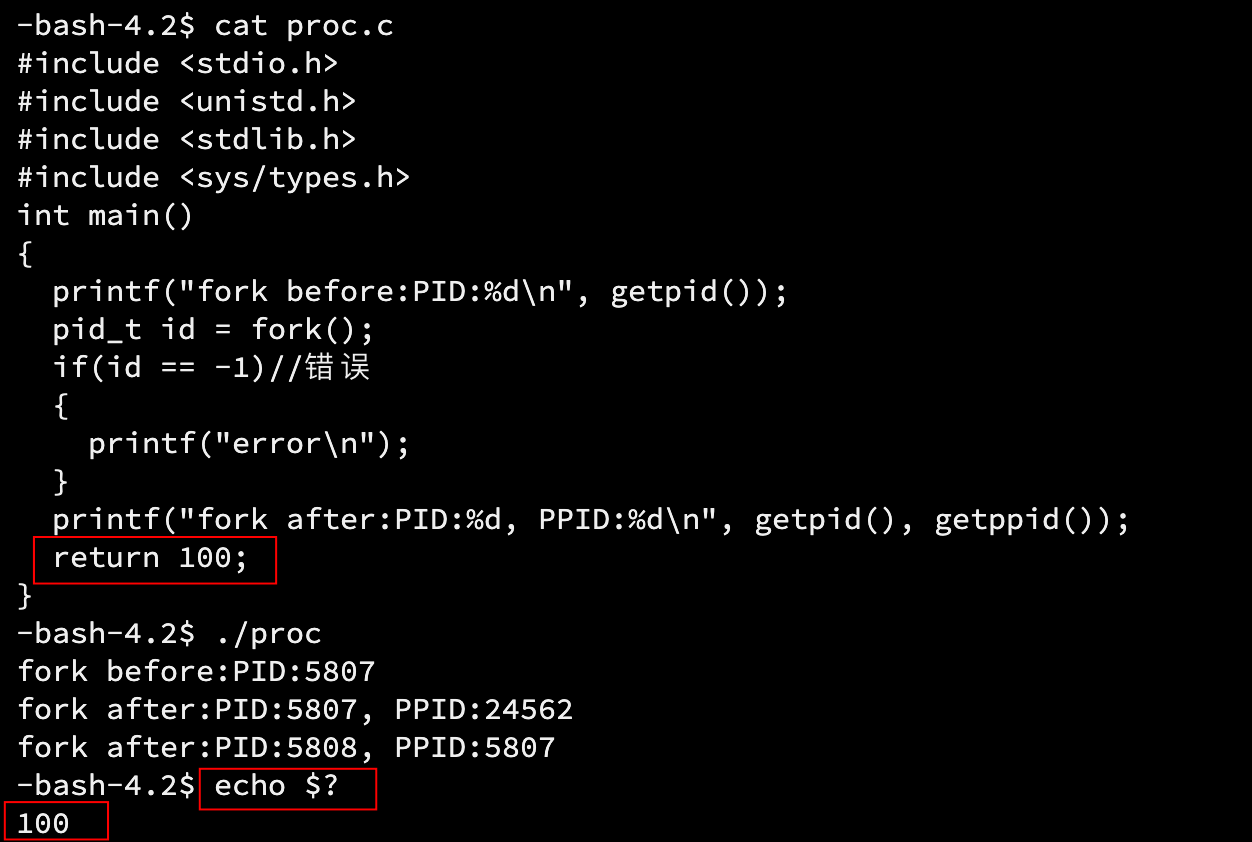Click the PPID:24562 value in the output
Viewport: 1252px width, 842px height.
484,710
